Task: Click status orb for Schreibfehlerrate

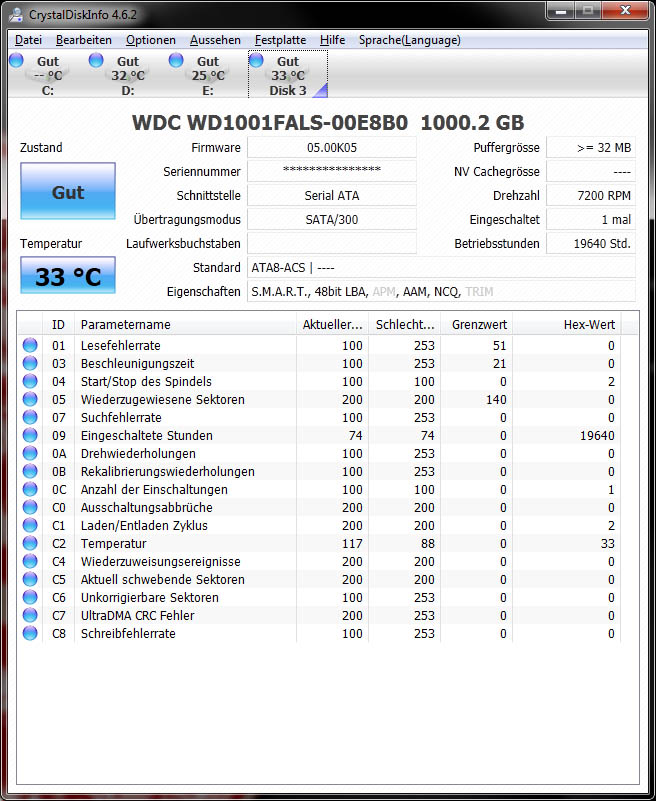Action: (x=30, y=633)
